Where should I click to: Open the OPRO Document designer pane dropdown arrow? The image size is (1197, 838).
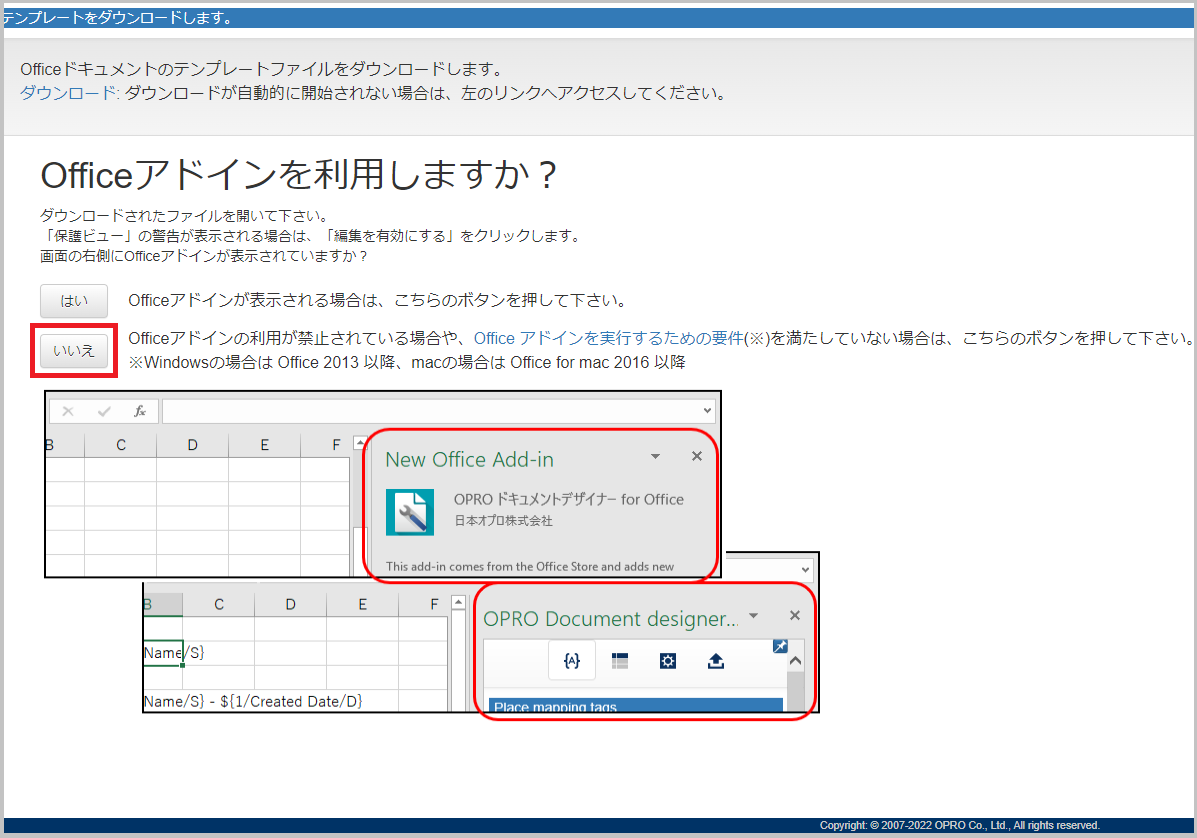[x=754, y=616]
